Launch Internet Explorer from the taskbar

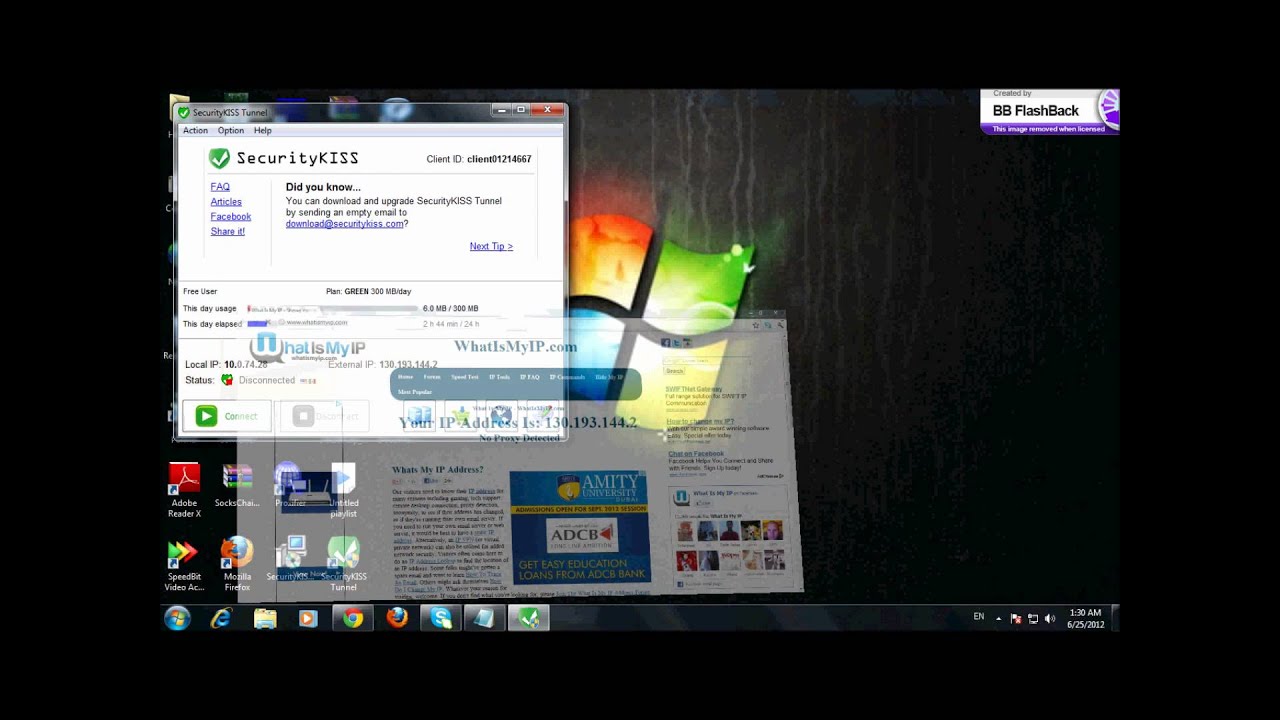click(x=221, y=619)
